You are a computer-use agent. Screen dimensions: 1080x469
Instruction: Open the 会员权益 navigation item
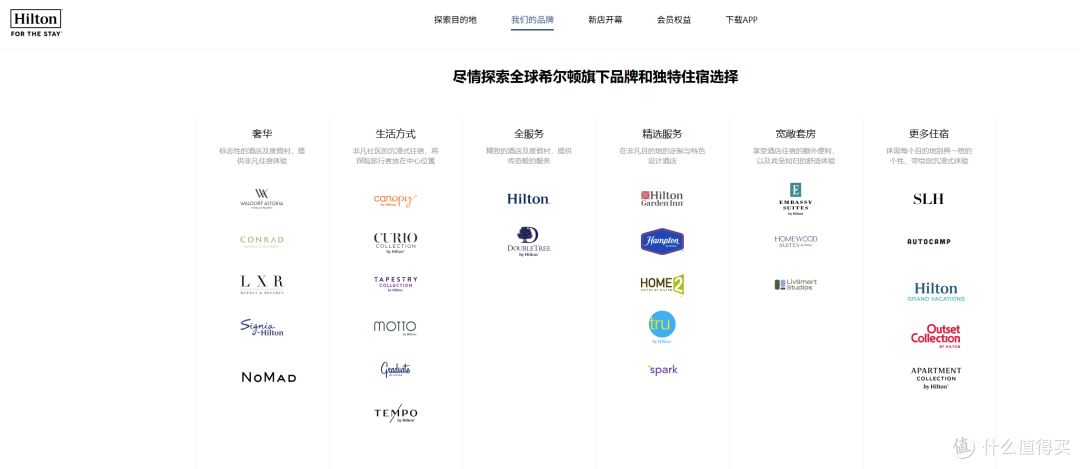(674, 20)
